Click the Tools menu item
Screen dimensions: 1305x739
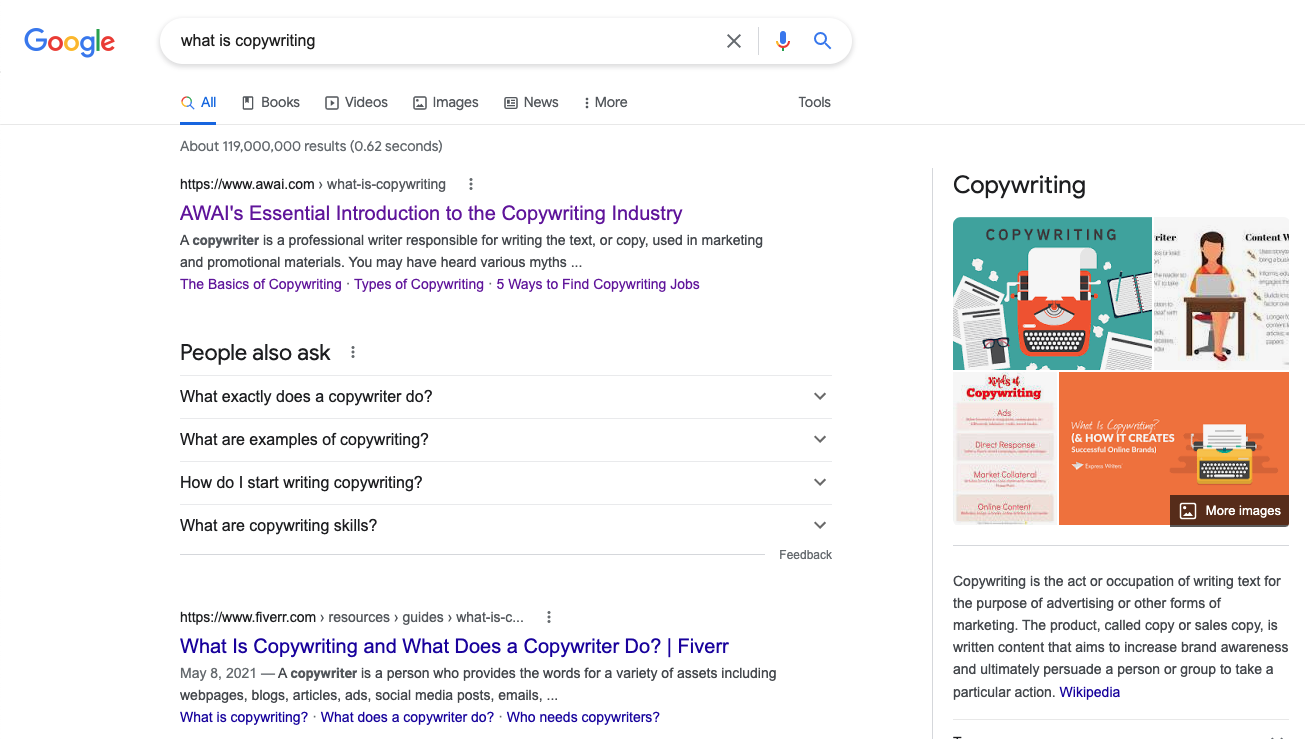(x=814, y=101)
